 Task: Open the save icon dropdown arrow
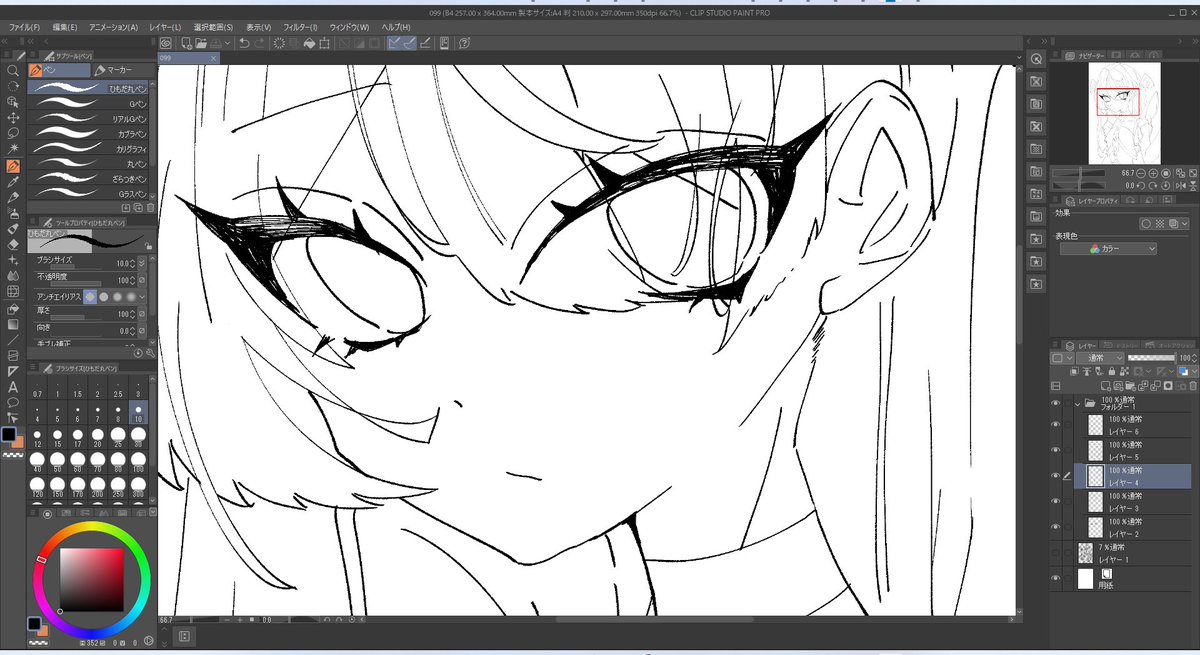pyautogui.click(x=229, y=43)
